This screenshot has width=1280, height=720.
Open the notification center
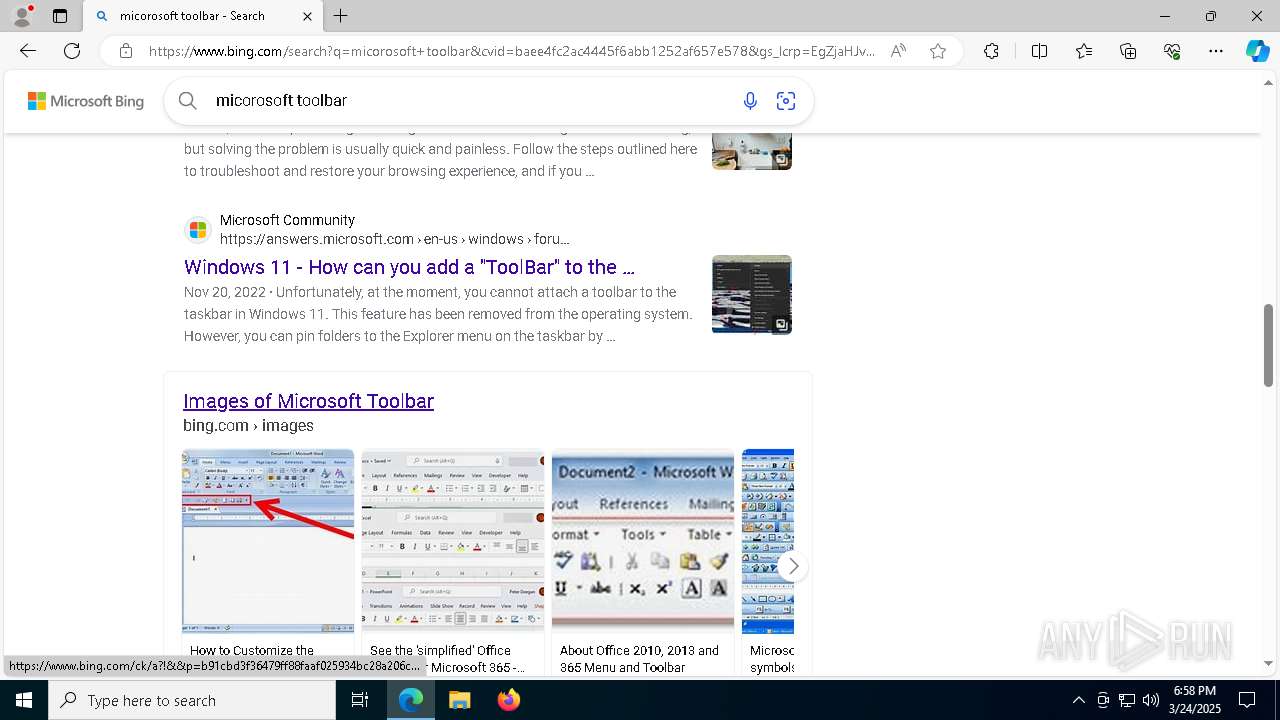point(1247,700)
